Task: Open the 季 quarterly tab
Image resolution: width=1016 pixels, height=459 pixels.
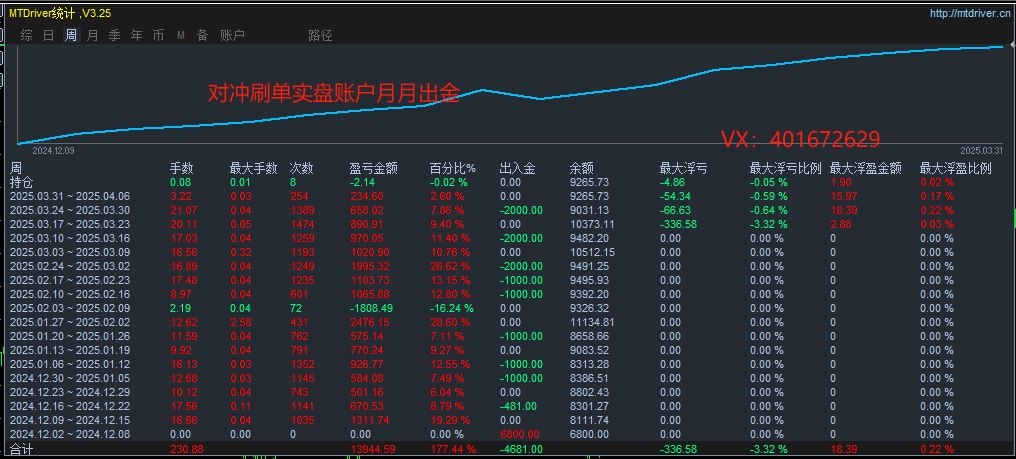Action: [x=115, y=36]
